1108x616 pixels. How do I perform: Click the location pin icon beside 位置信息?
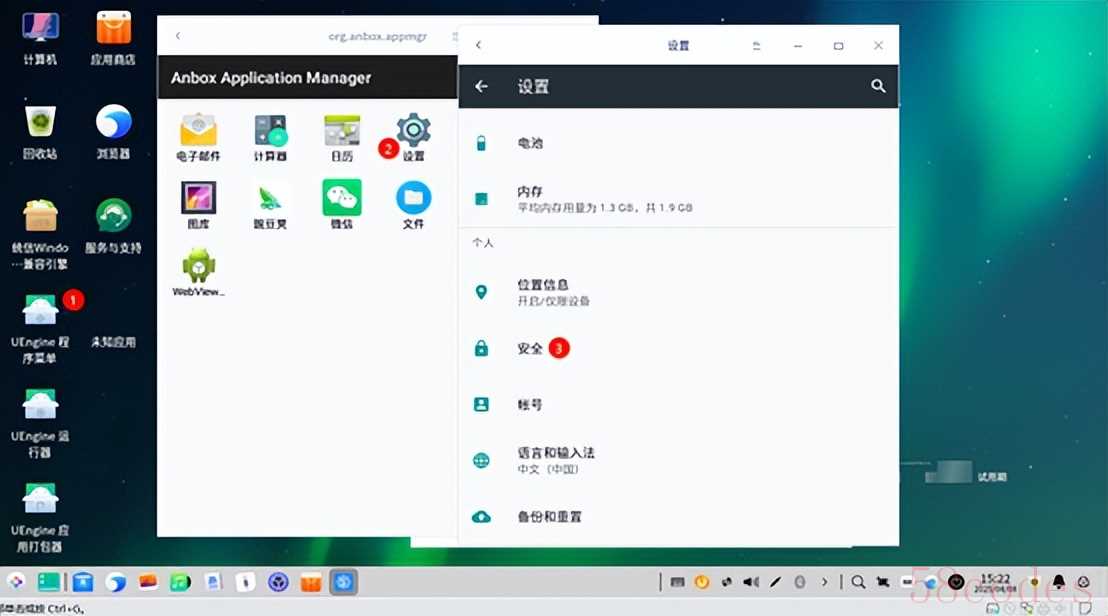[481, 292]
